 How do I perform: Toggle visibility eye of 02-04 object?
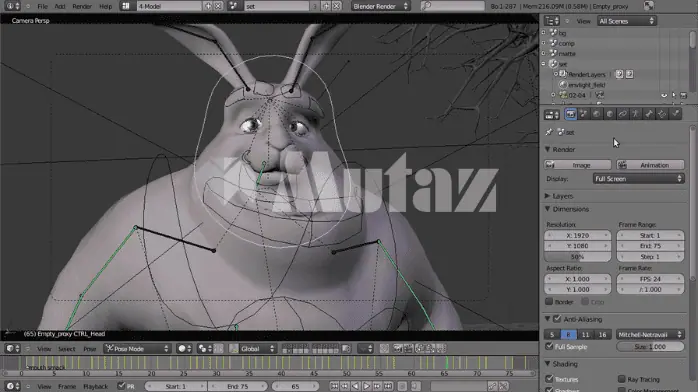click(664, 95)
